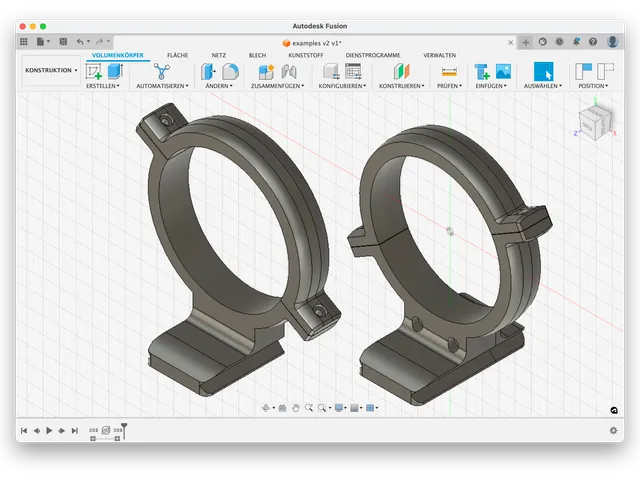Click the timeline end marker
This screenshot has height=480, width=640.
(124, 431)
